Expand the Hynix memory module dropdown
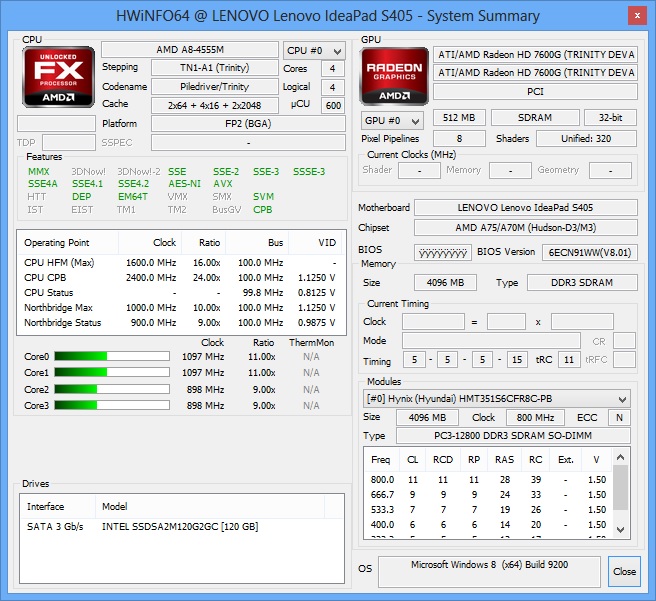 coord(497,399)
